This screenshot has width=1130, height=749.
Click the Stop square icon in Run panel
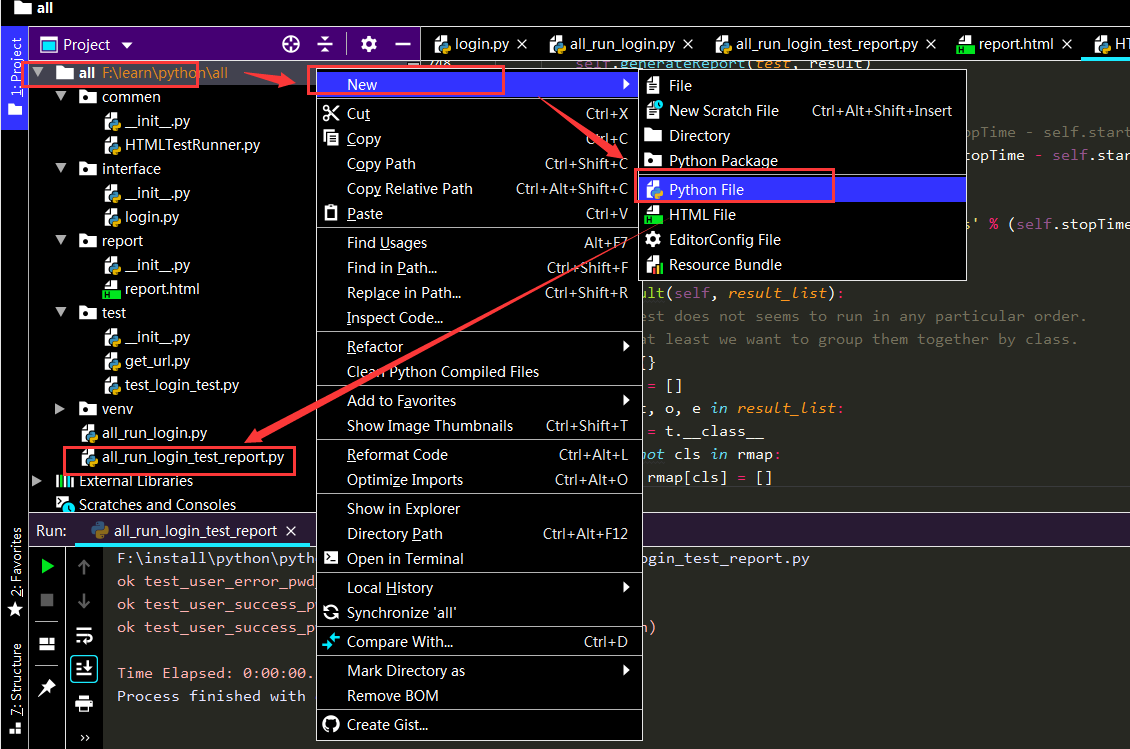(48, 600)
